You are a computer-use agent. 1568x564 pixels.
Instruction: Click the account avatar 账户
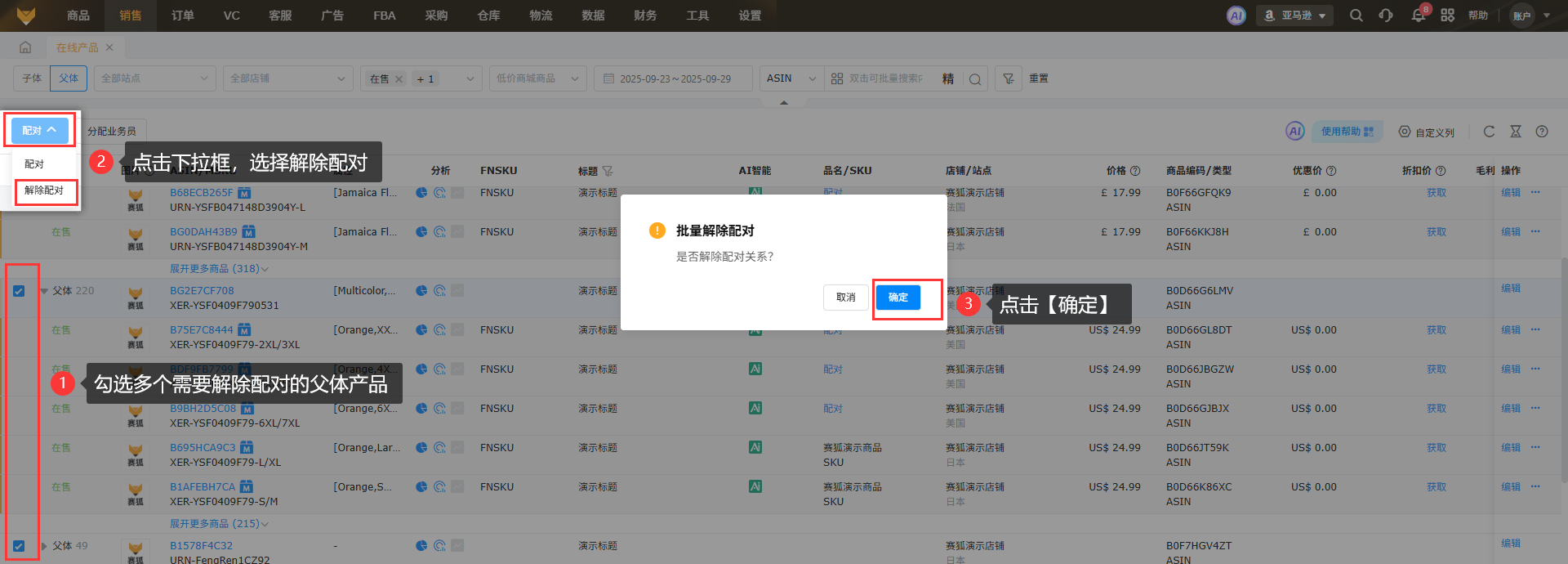1522,16
